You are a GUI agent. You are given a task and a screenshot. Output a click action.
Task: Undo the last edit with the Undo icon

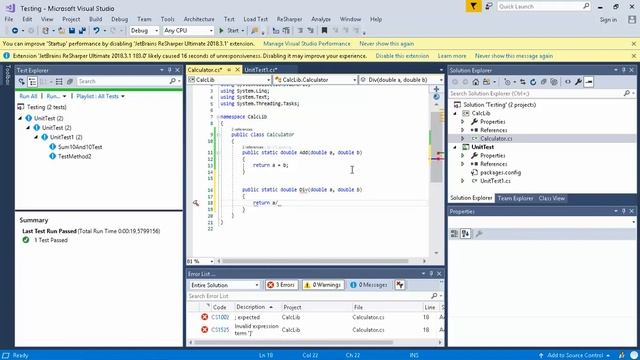(96, 31)
